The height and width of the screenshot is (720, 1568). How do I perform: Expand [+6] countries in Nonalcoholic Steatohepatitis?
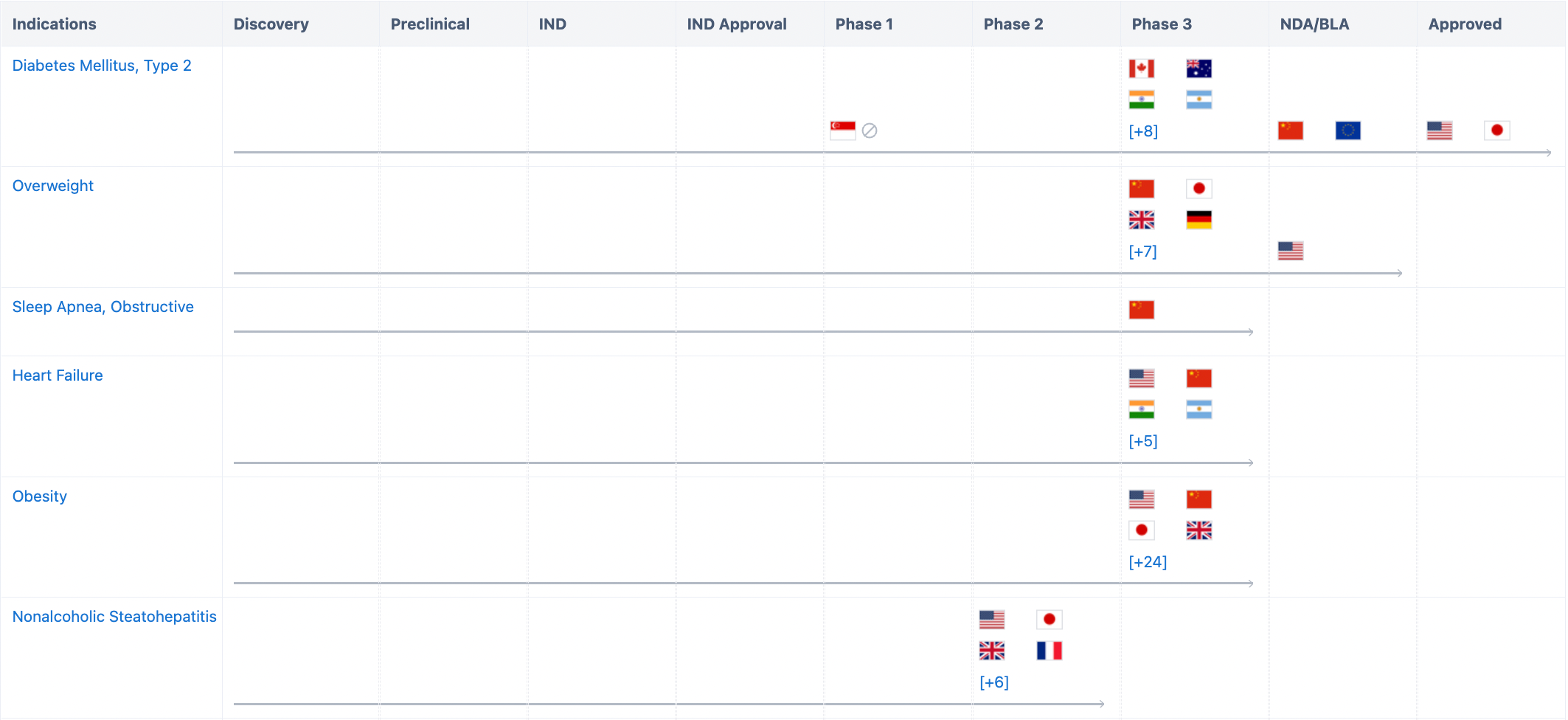(993, 682)
